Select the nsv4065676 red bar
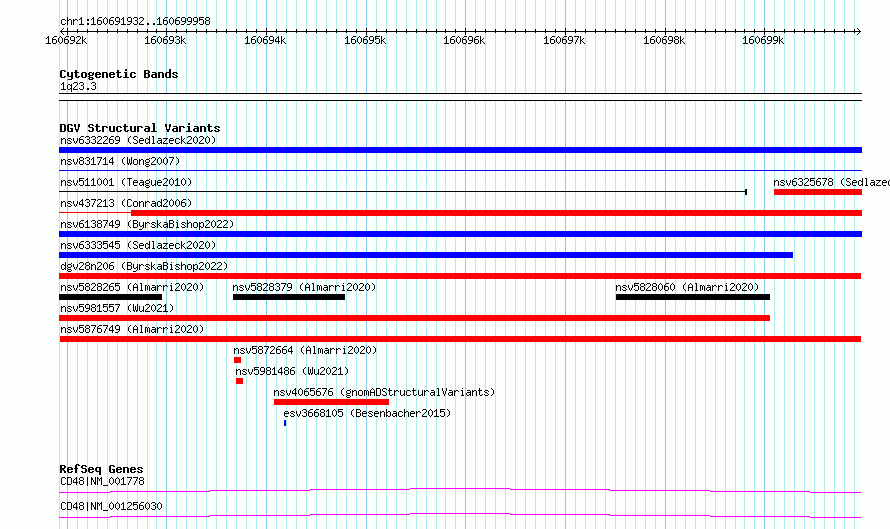Image resolution: width=890 pixels, height=529 pixels. point(331,402)
